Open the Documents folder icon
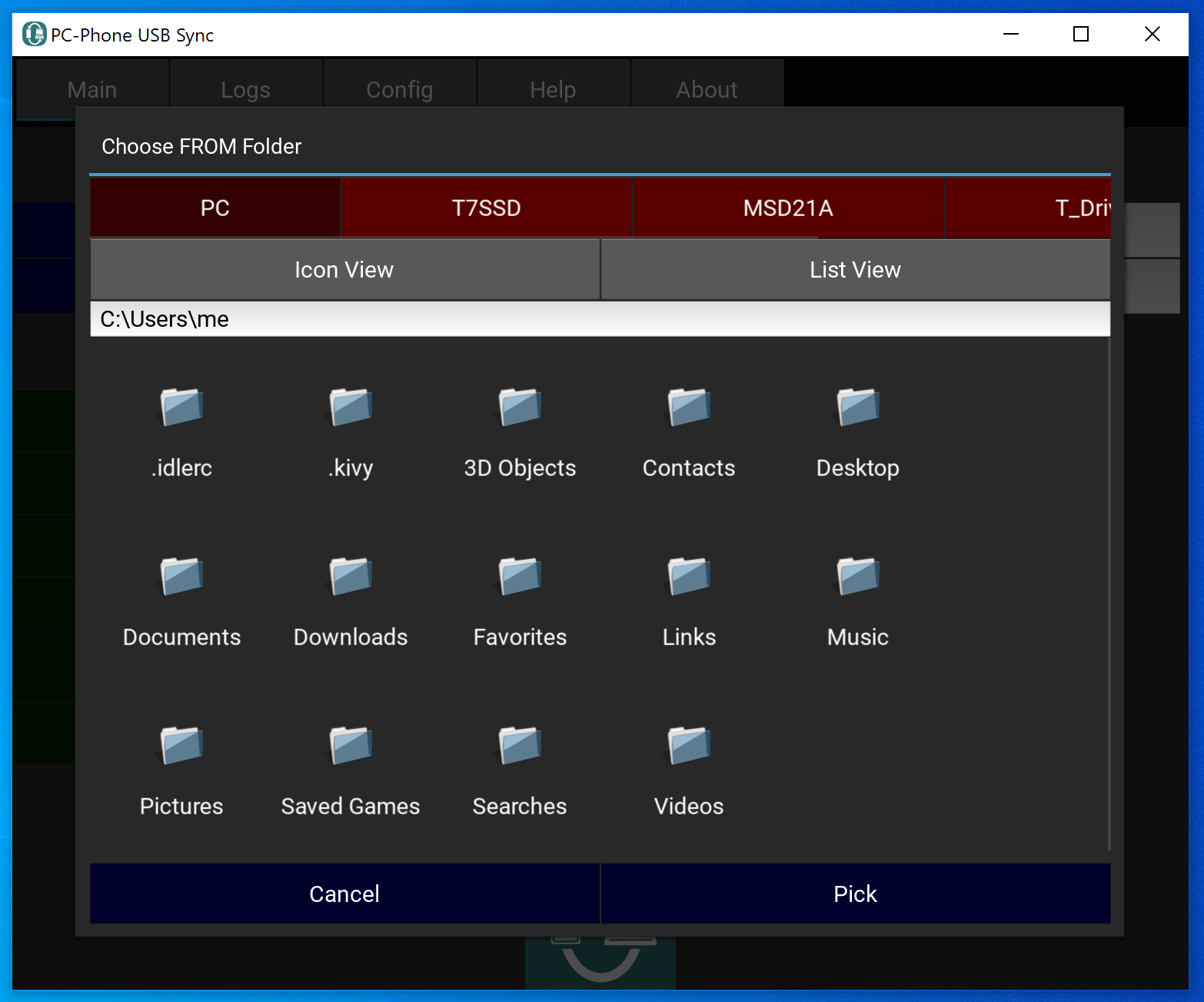The width and height of the screenshot is (1204, 1002). click(x=181, y=577)
